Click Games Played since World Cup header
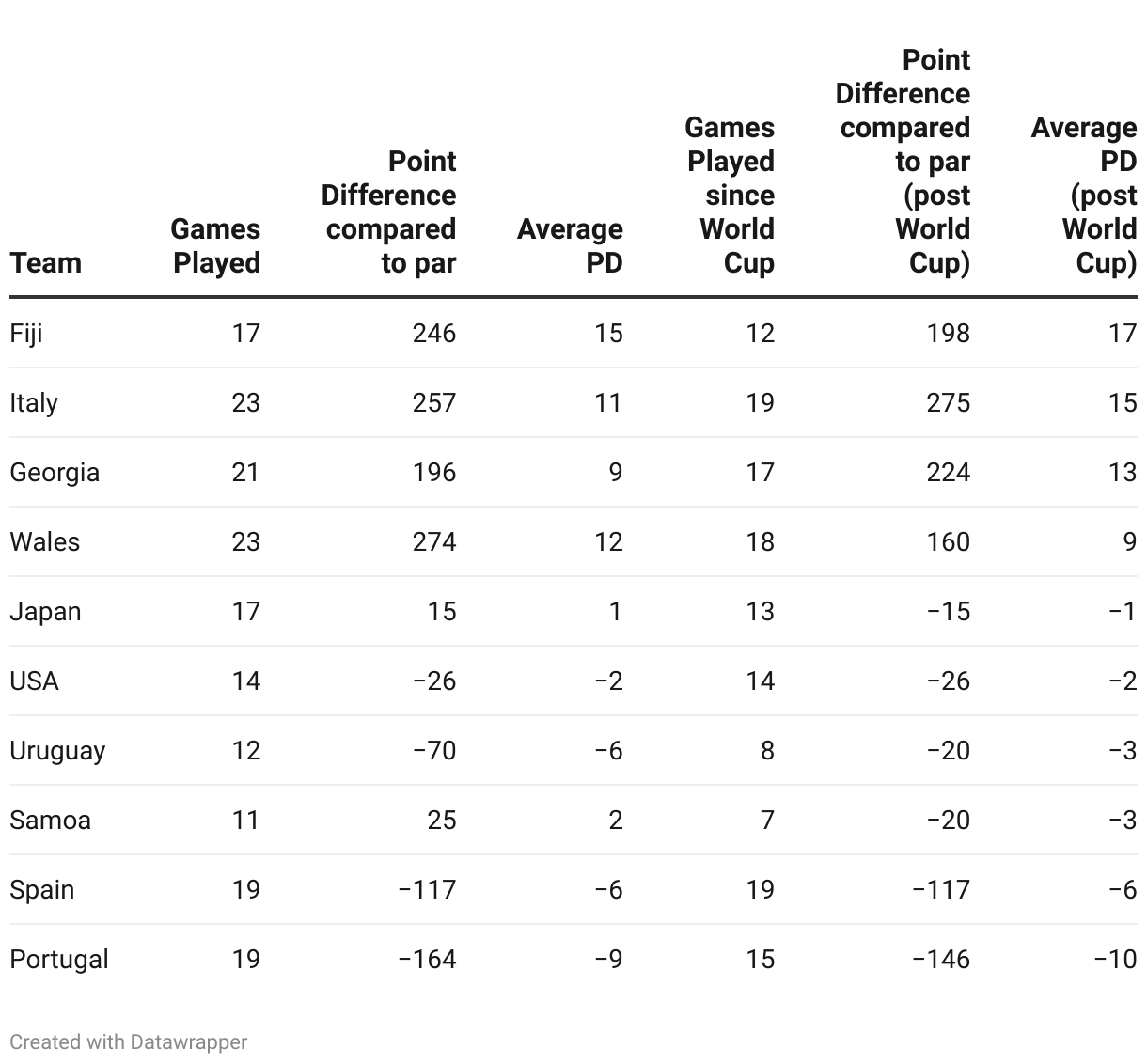This screenshot has height=1064, width=1147. (x=730, y=195)
